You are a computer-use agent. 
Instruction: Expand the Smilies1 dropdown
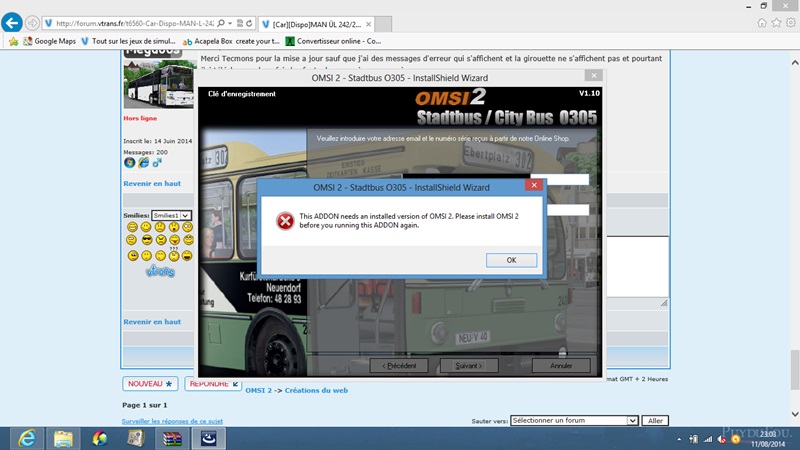171,216
